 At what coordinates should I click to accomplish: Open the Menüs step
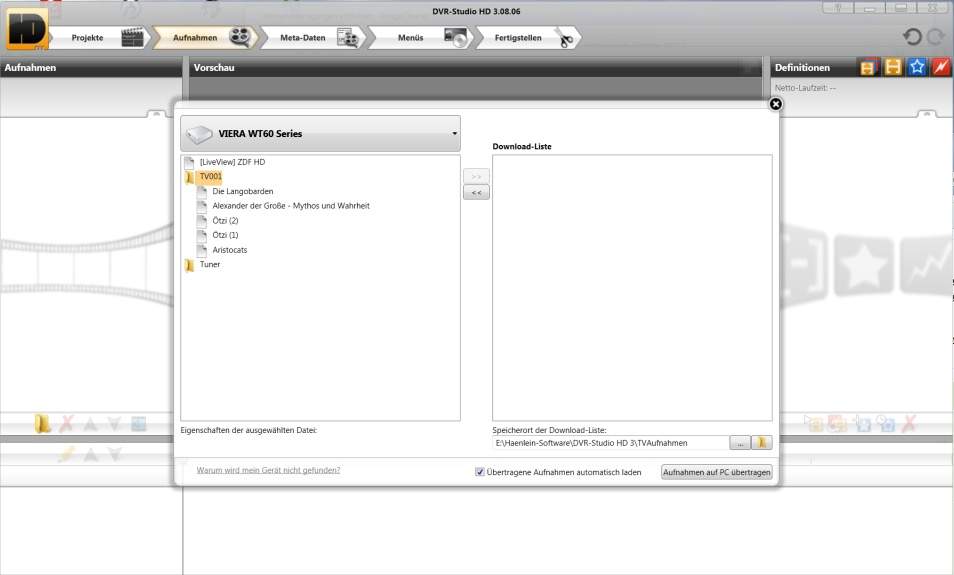pyautogui.click(x=421, y=38)
